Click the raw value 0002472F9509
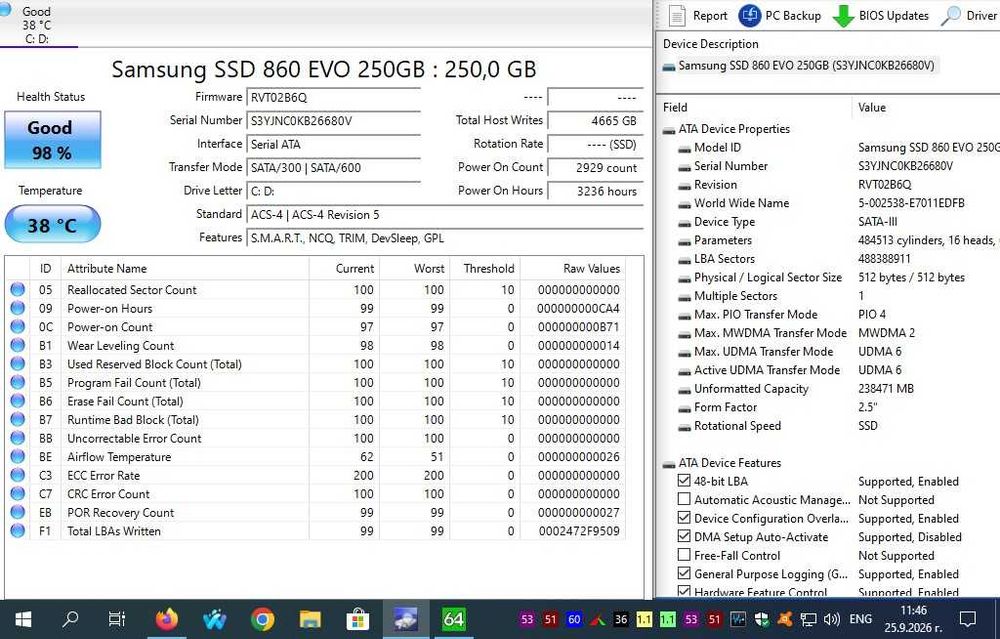Screen dimensions: 1000x639 pyautogui.click(x=579, y=531)
